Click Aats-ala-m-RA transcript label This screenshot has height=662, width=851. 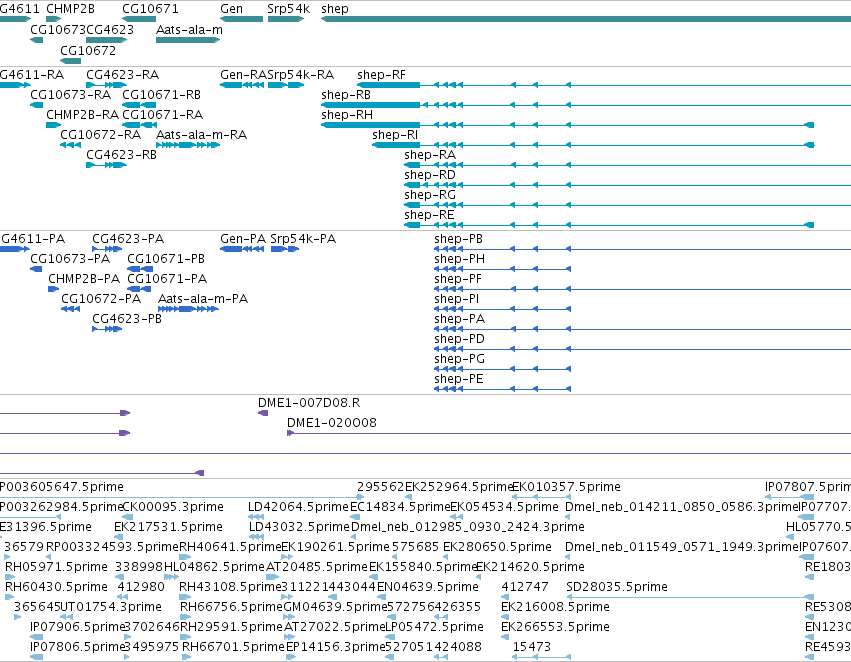pyautogui.click(x=201, y=135)
